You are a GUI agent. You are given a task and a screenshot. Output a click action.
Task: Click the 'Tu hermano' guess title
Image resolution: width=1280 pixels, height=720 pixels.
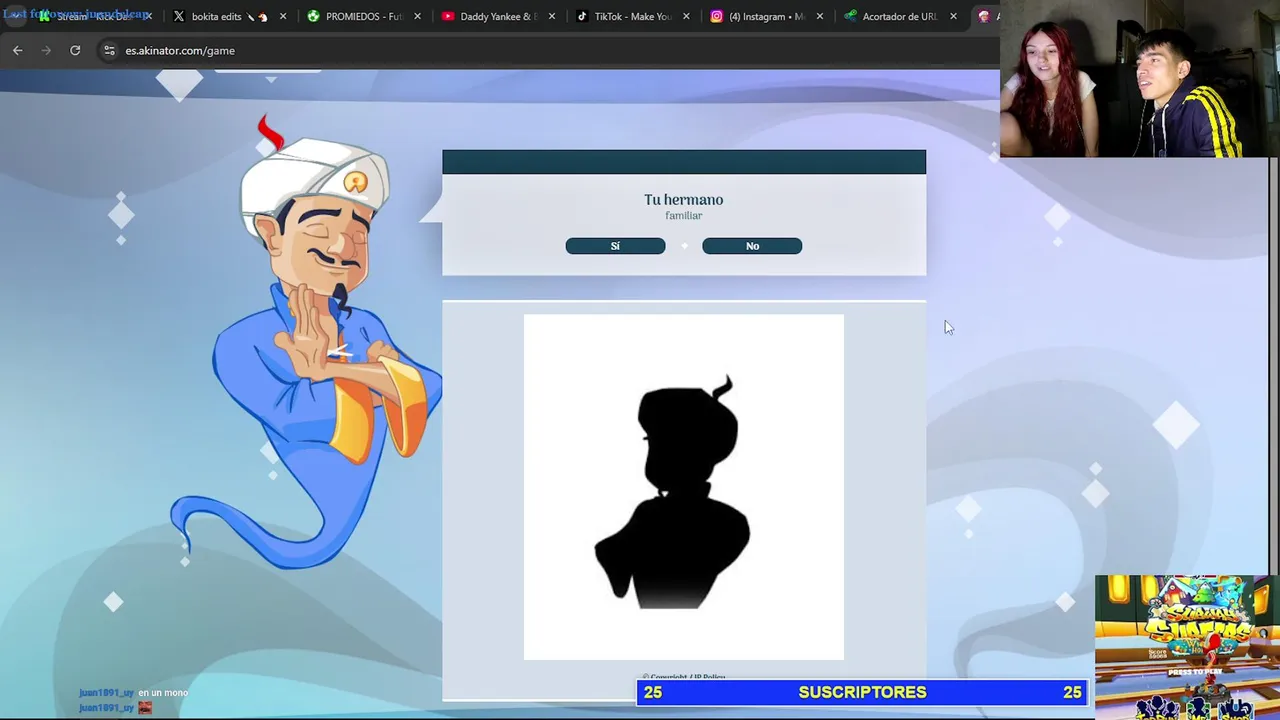pyautogui.click(x=684, y=200)
